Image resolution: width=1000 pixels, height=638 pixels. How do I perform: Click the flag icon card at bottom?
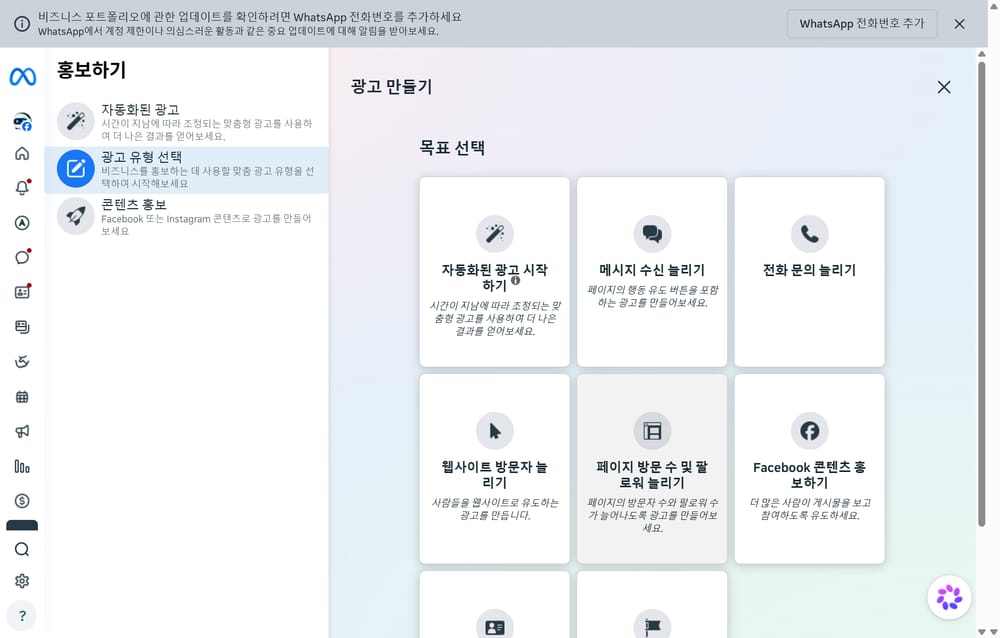[652, 627]
